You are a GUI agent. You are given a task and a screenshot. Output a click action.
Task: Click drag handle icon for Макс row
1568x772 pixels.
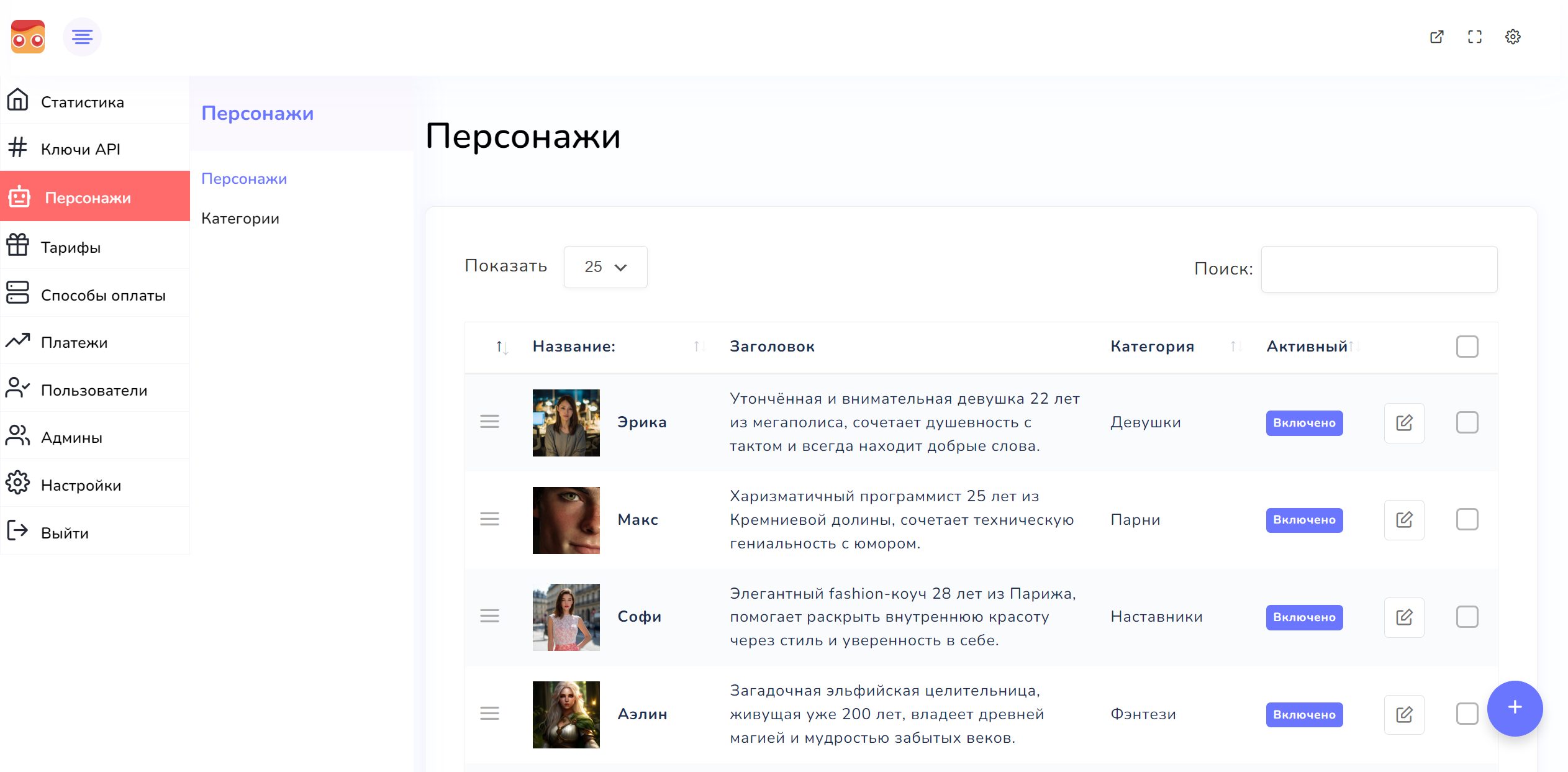click(x=489, y=519)
